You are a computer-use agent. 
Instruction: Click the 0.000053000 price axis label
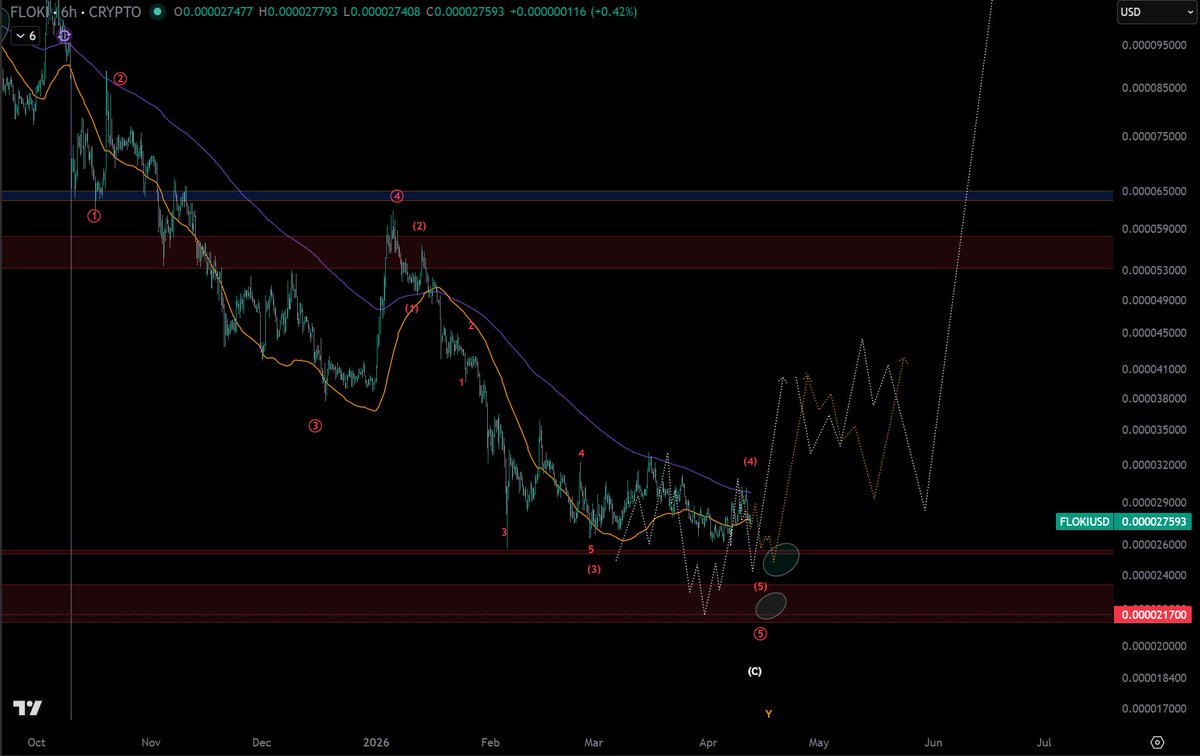click(1154, 270)
